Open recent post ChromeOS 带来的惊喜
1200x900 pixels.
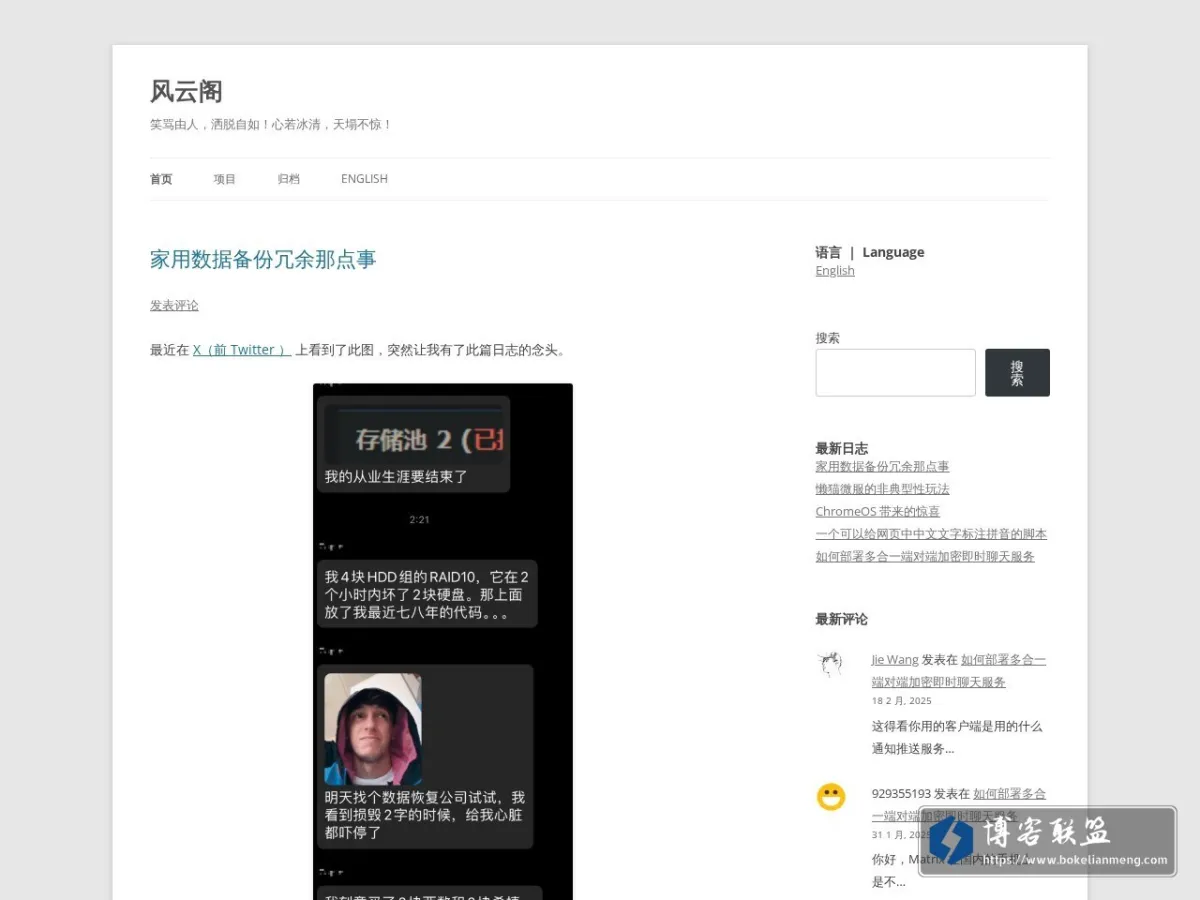877,511
